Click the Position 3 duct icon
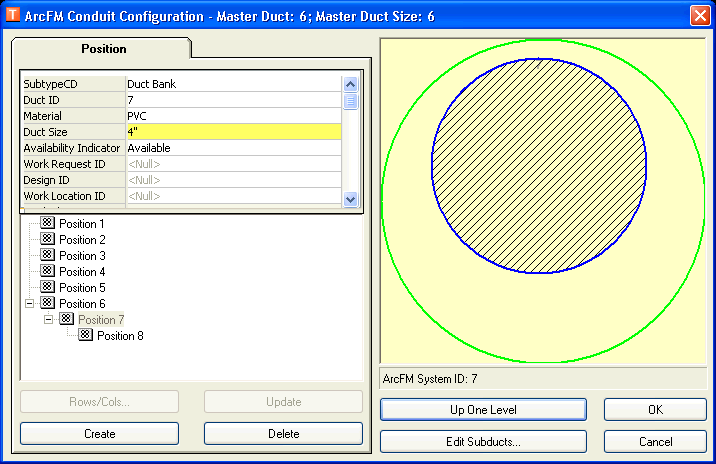716x464 pixels. click(47, 255)
